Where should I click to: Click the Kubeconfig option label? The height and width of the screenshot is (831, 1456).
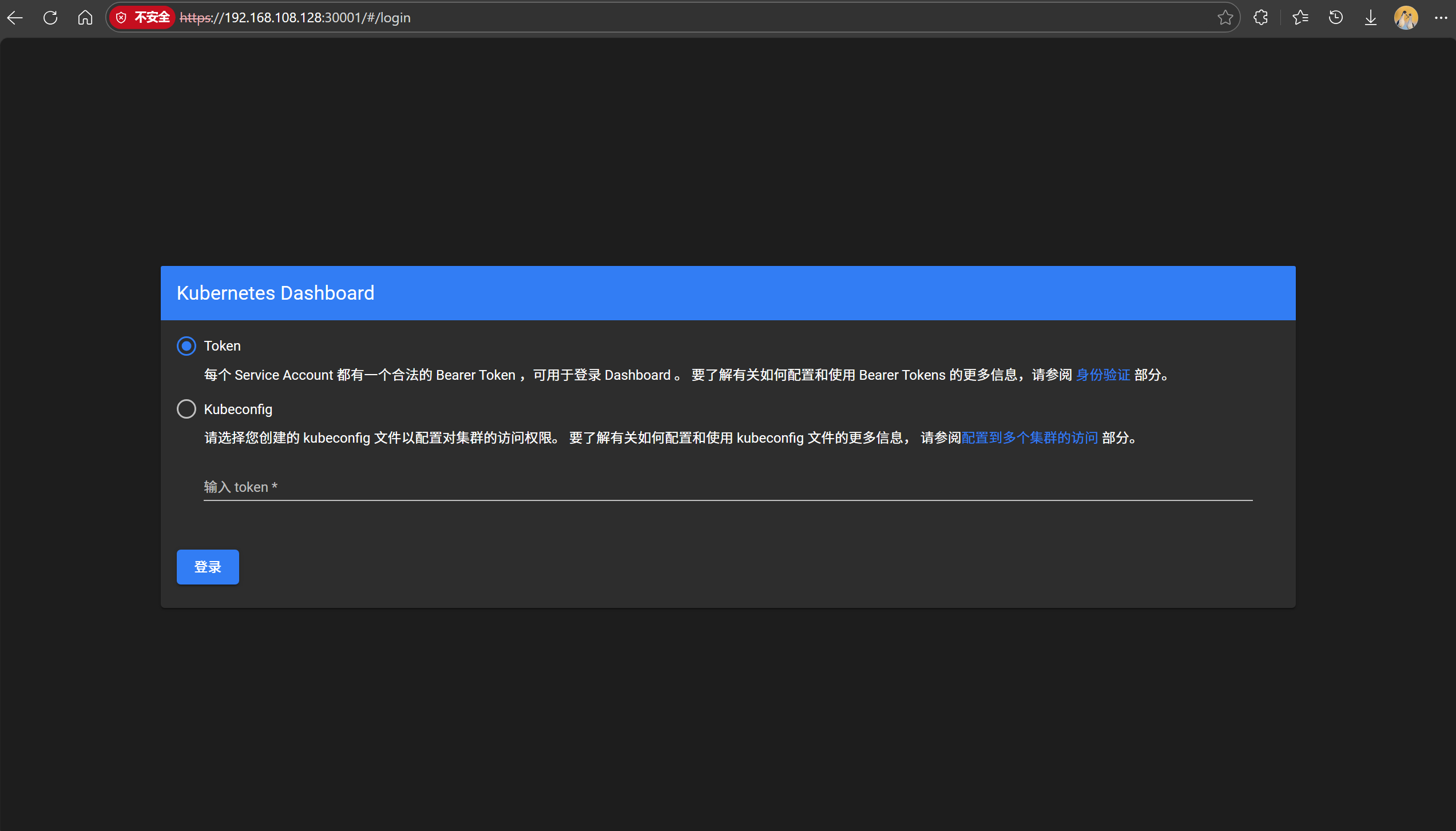click(238, 409)
